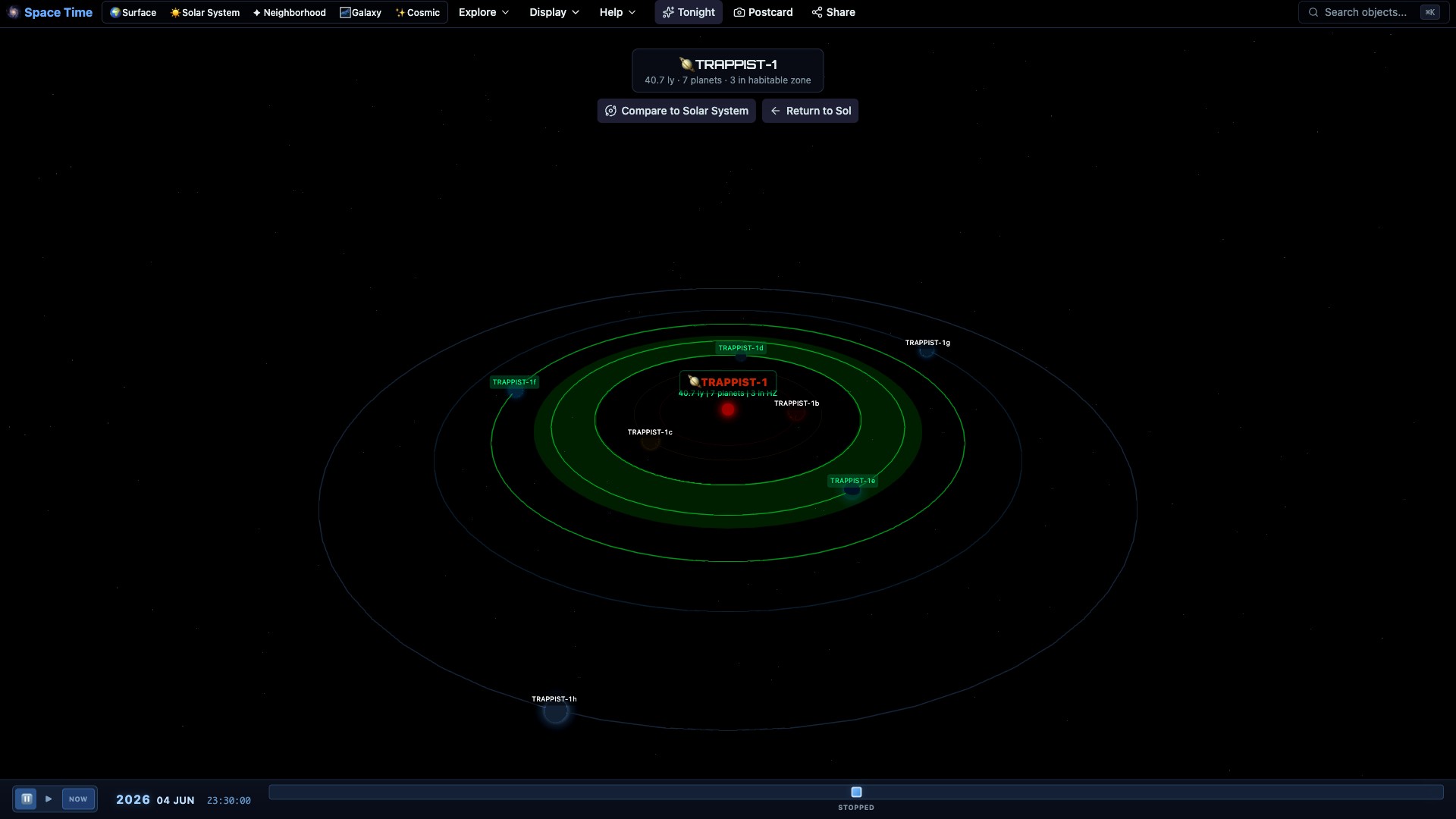The image size is (1456, 819).
Task: Click the year 2026 in date display
Action: (x=133, y=799)
